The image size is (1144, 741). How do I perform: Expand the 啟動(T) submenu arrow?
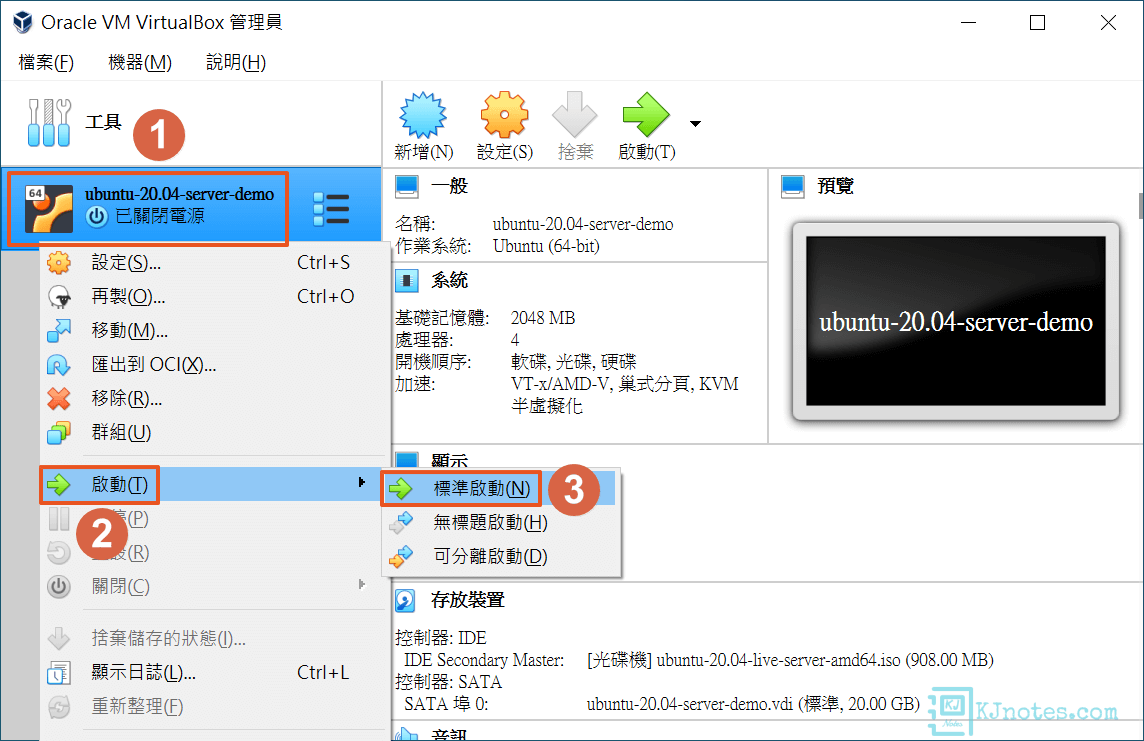[361, 482]
